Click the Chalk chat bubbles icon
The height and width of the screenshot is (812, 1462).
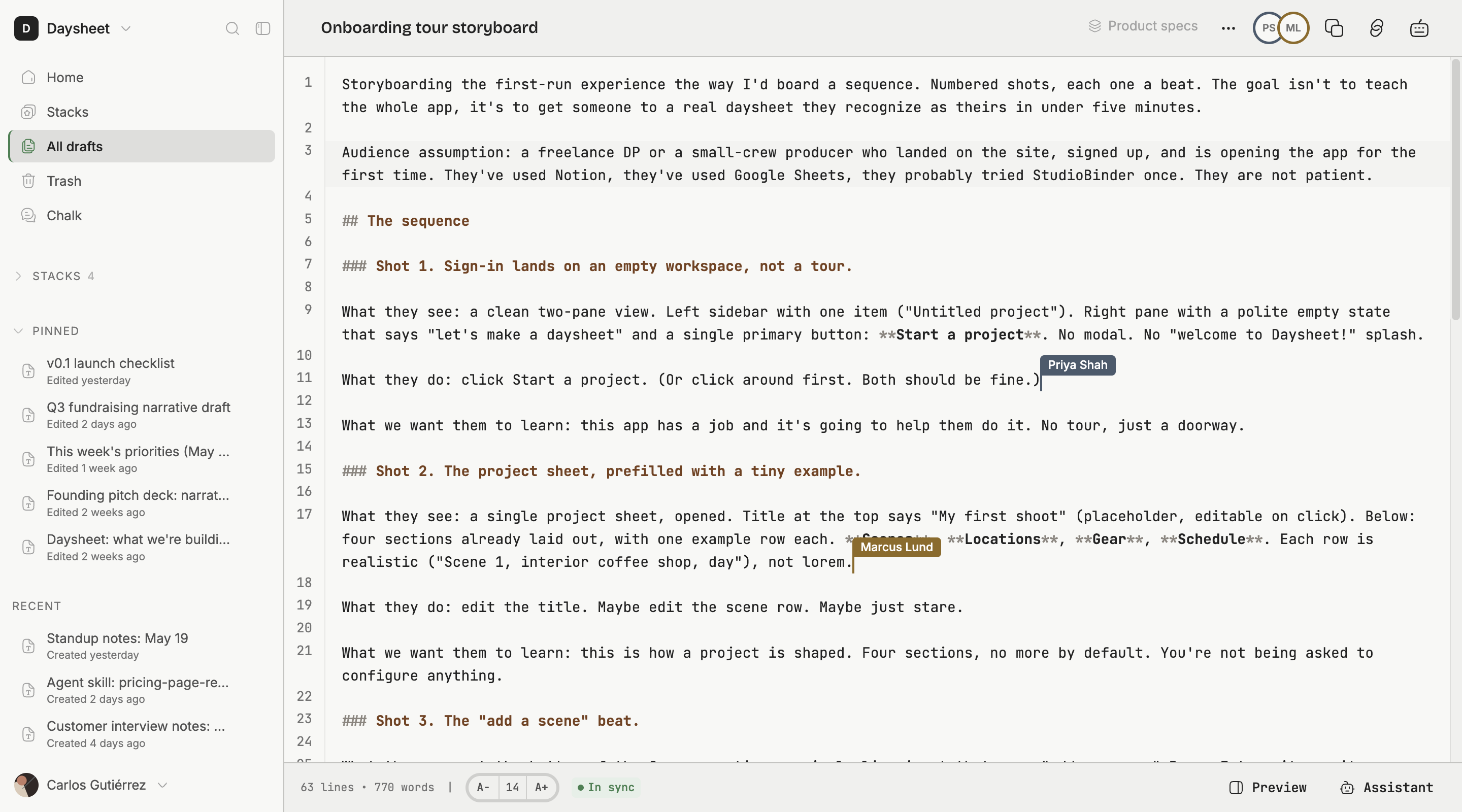[x=28, y=216]
